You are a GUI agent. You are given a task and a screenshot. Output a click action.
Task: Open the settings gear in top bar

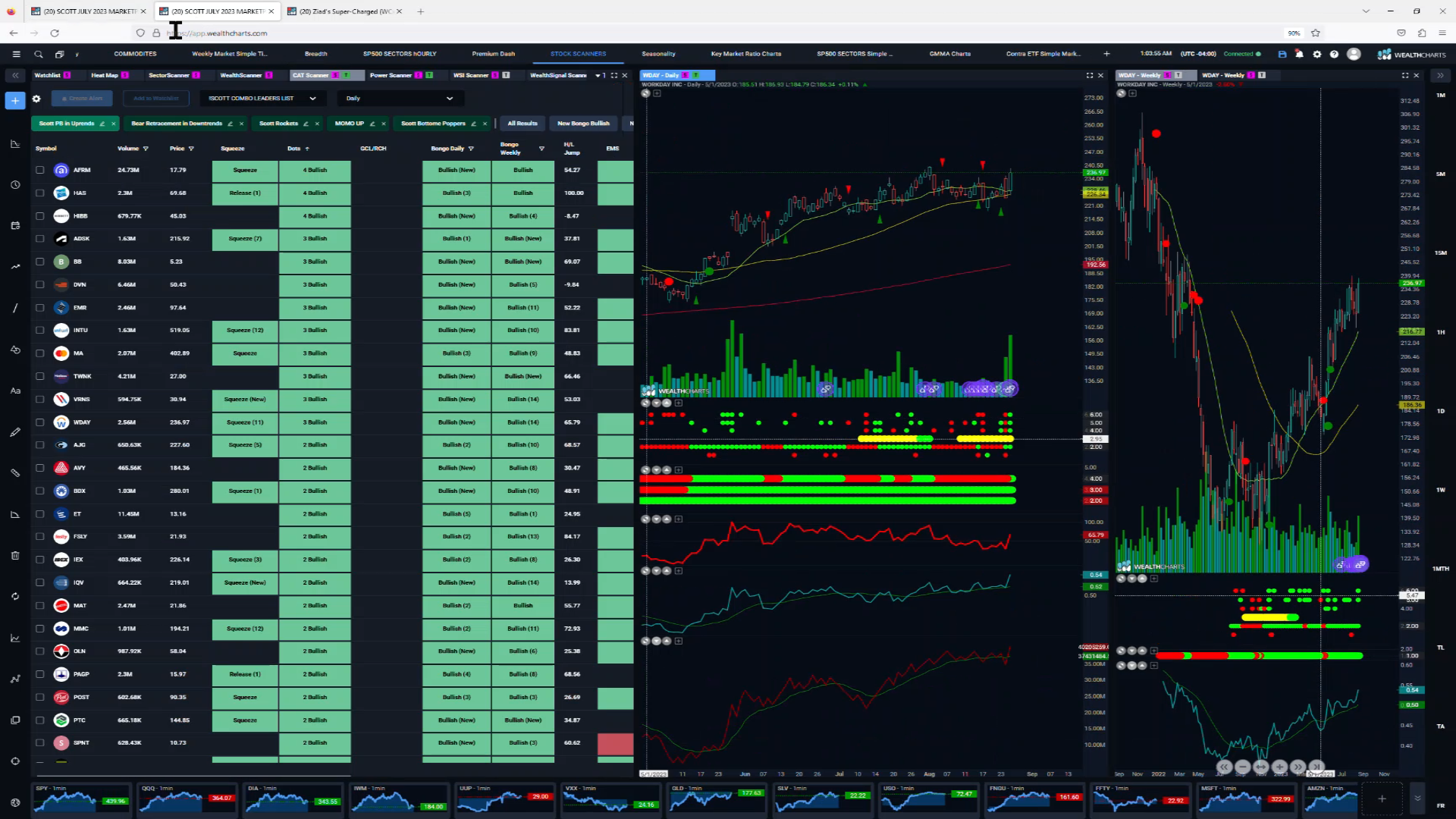coord(1317,54)
